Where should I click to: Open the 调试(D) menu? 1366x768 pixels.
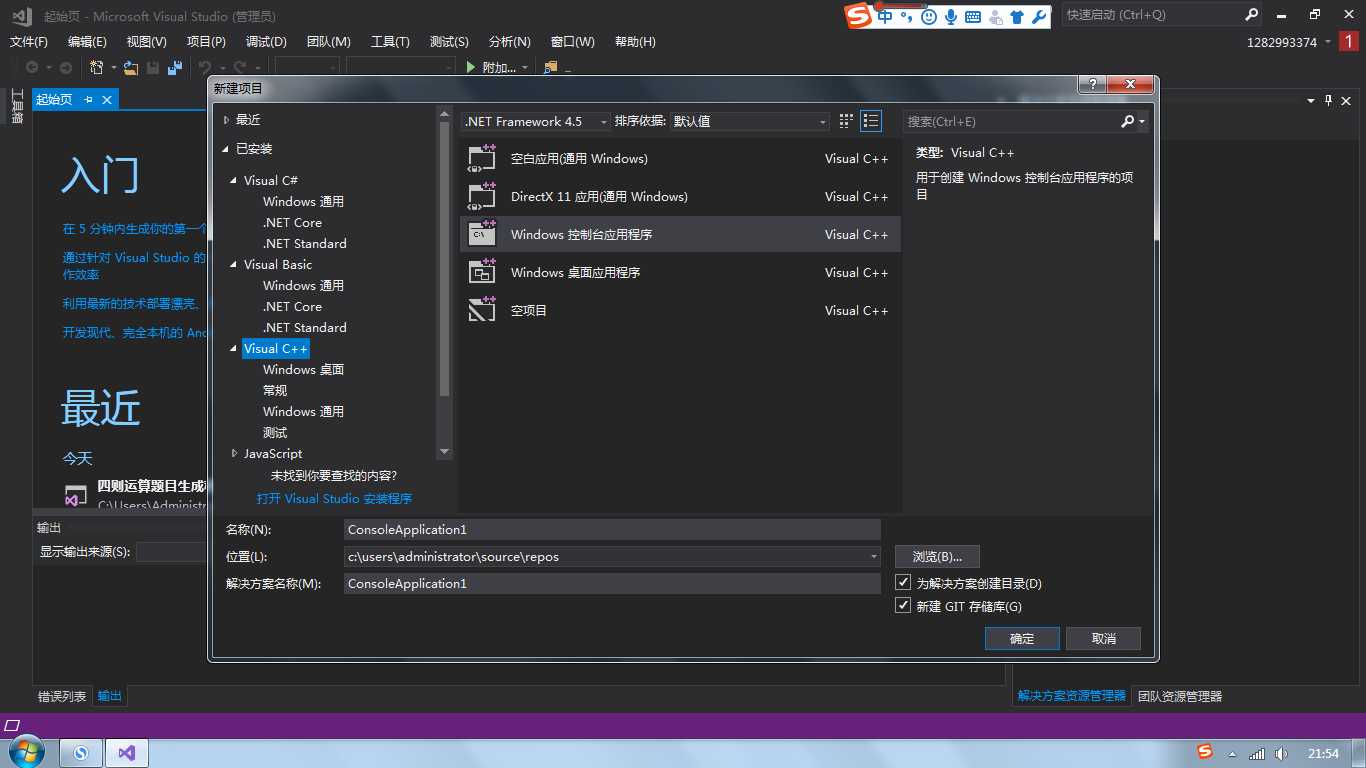266,42
